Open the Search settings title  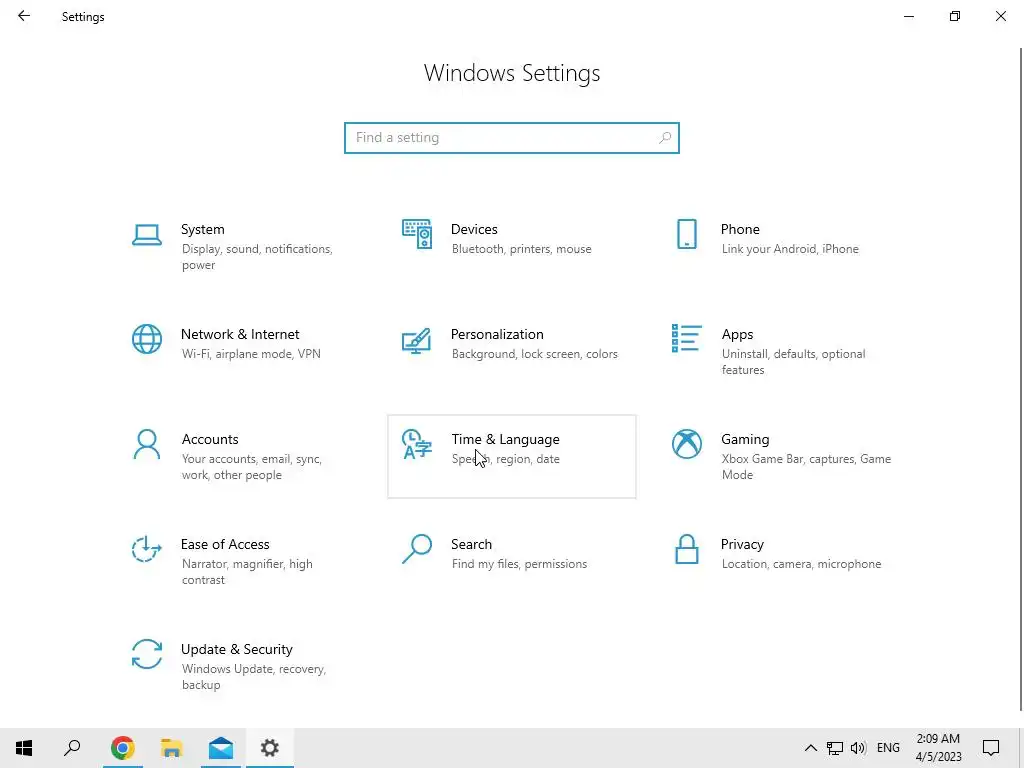coord(471,544)
